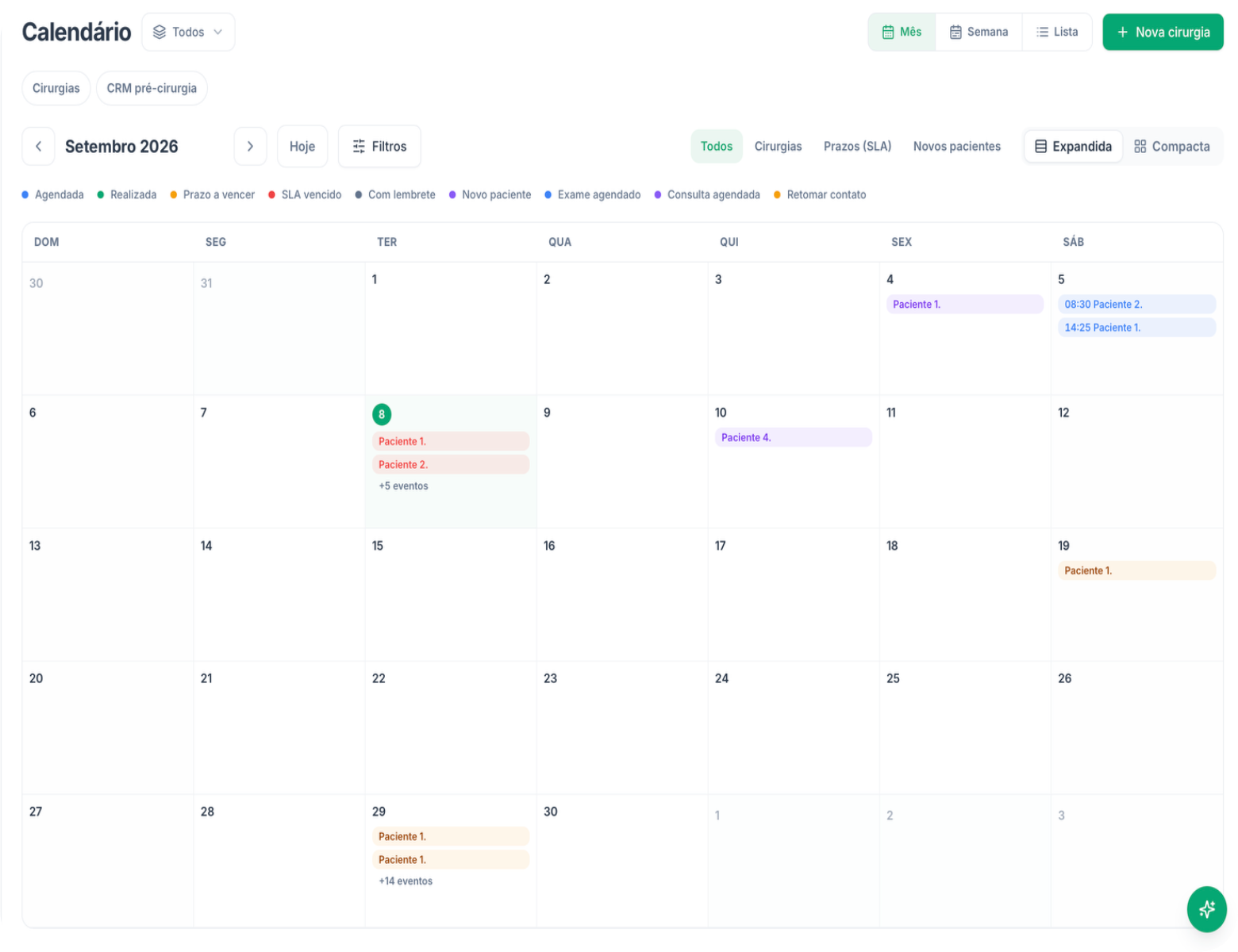Switch to Mês calendar view
Viewport: 1238px width, 952px height.
902,33
